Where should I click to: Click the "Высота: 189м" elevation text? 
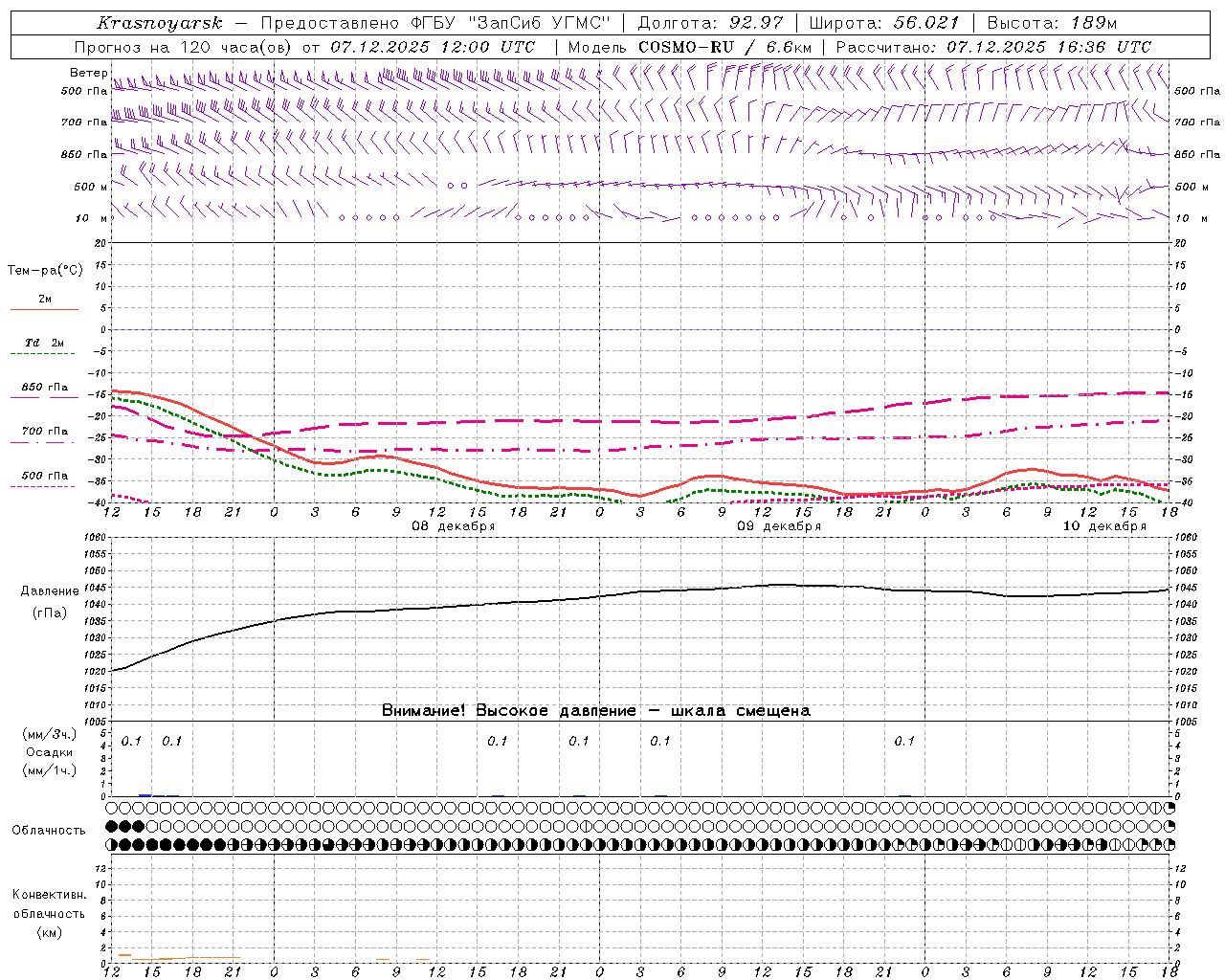[1052, 23]
